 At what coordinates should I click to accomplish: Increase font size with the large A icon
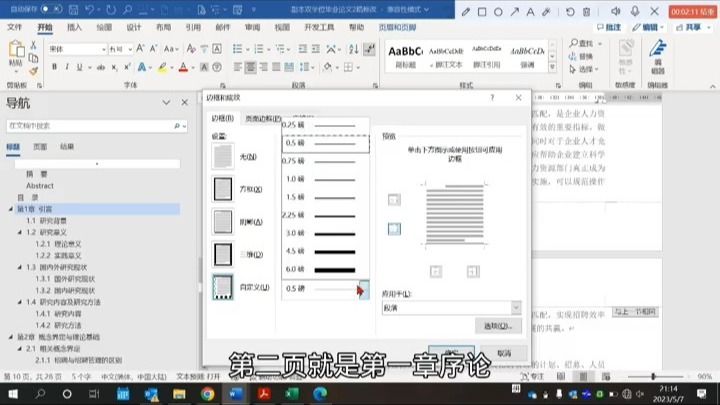pos(141,48)
